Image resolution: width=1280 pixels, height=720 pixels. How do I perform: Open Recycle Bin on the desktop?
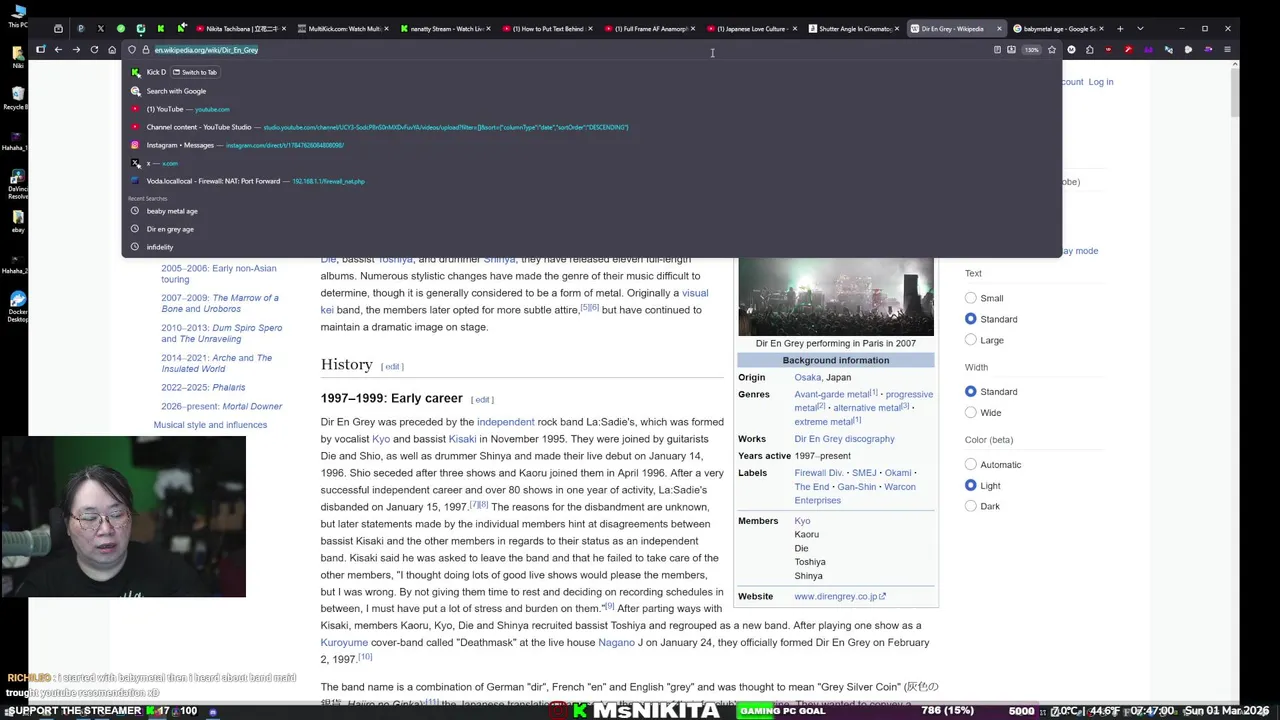point(17,97)
